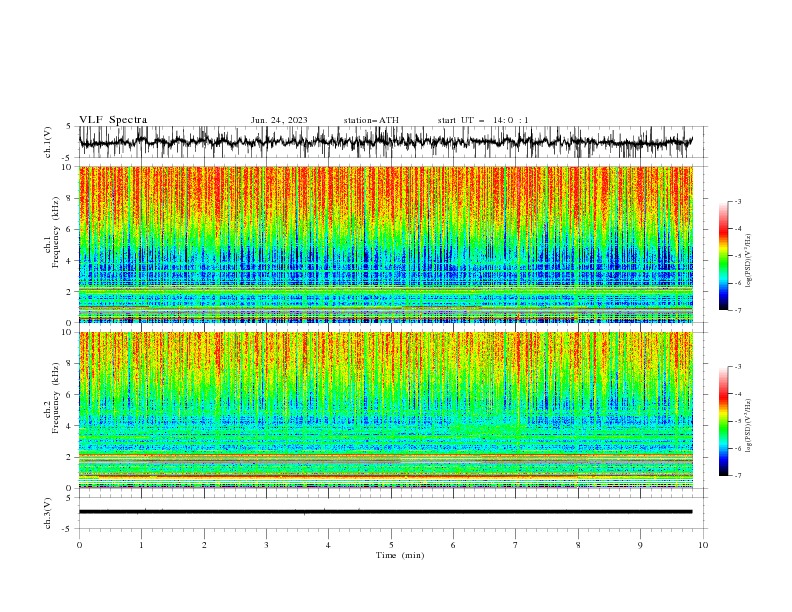The width and height of the screenshot is (792, 612).
Task: Click the time axis tick label "3"
Action: (266, 545)
